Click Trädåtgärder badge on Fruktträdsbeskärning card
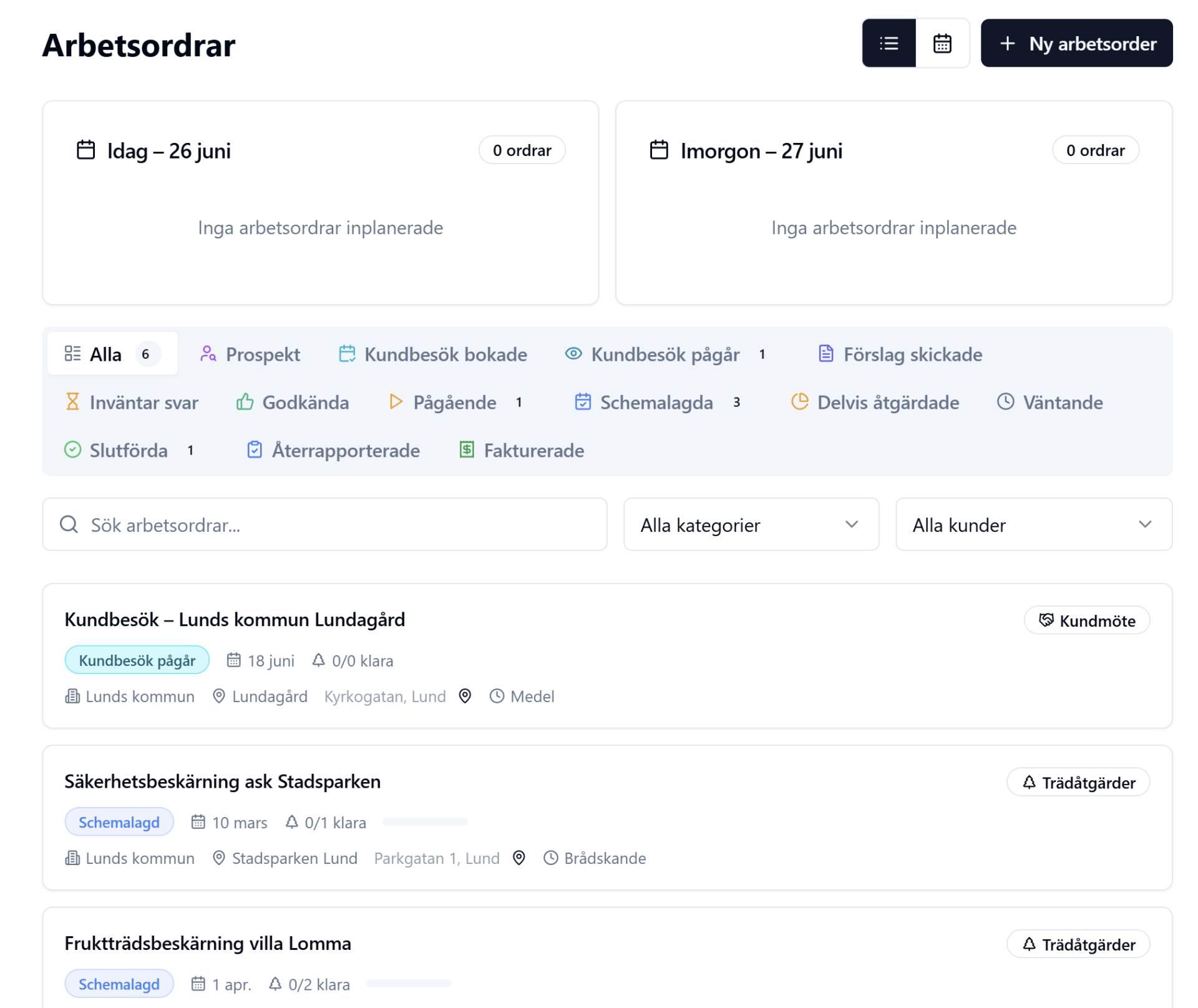The height and width of the screenshot is (1008, 1198). pos(1078,944)
